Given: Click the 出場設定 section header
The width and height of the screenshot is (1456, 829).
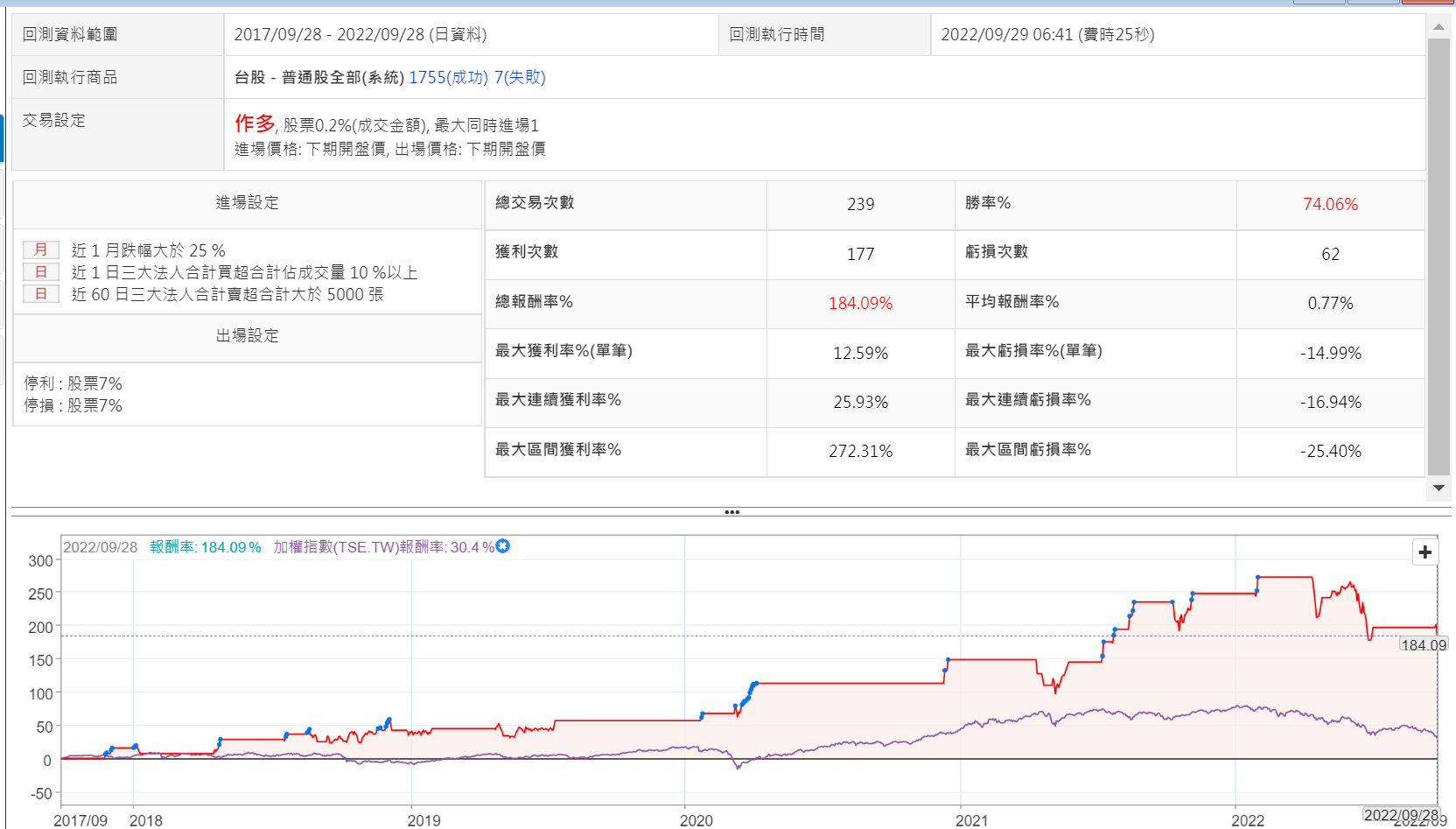Looking at the screenshot, I should [x=247, y=336].
